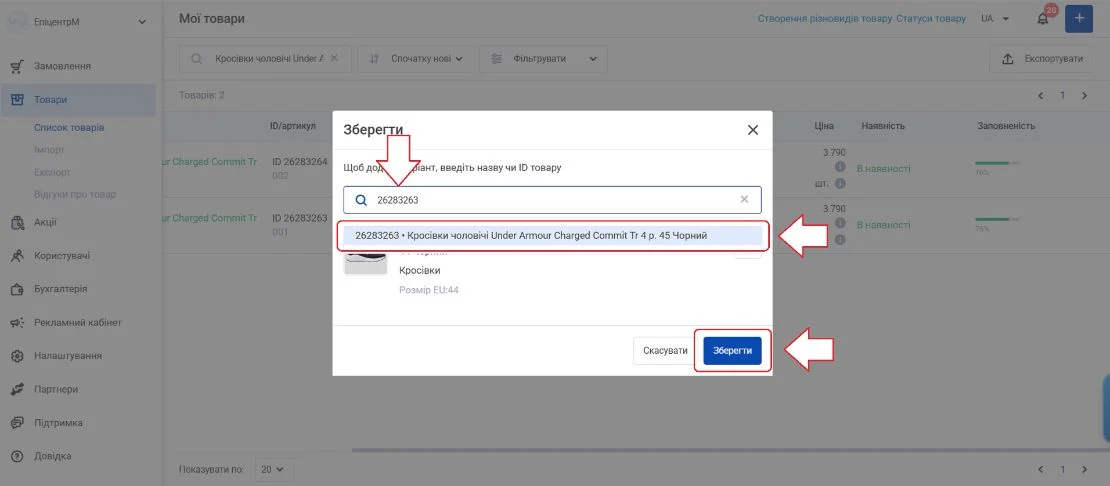Open Статуси товару link
Image resolution: width=1110 pixels, height=486 pixels.
(x=931, y=18)
